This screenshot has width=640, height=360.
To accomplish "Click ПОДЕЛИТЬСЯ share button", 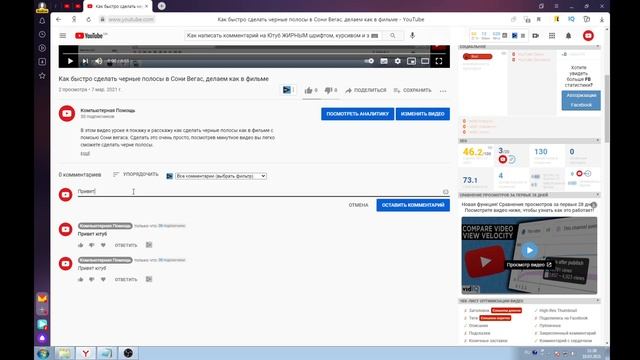I will click(366, 90).
